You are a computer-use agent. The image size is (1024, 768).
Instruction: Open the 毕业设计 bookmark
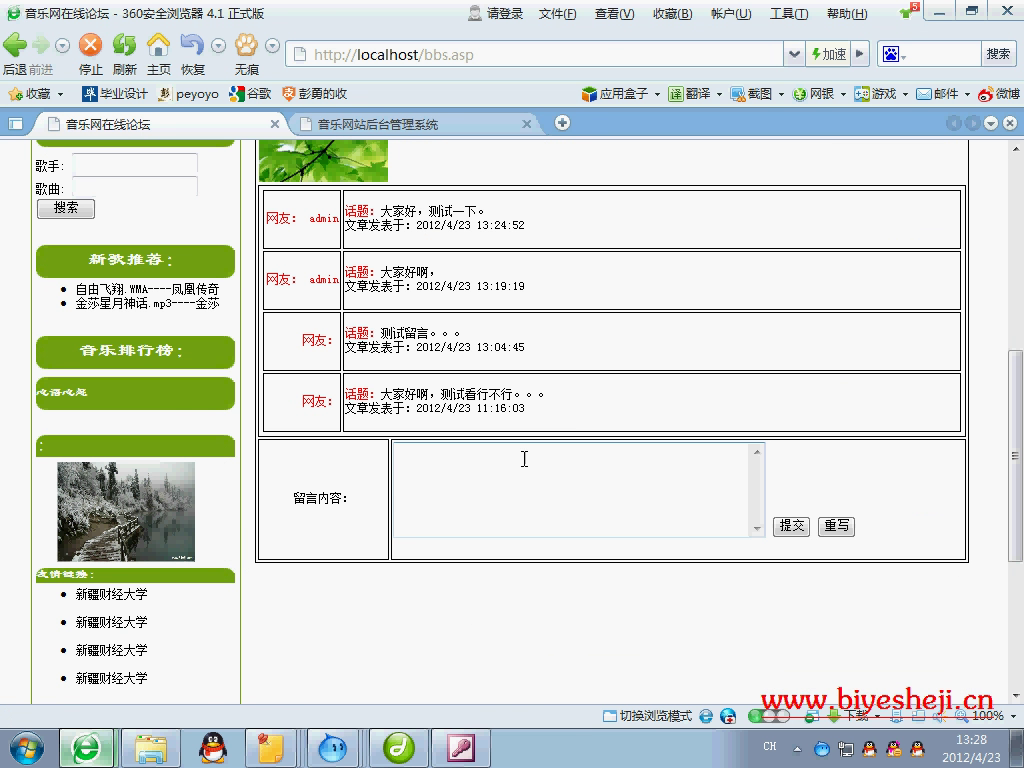(114, 94)
